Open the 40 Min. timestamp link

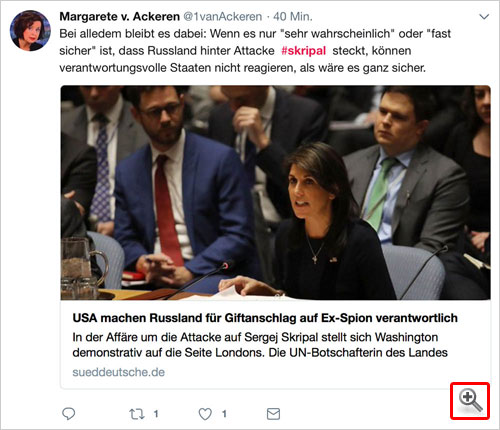click(293, 16)
